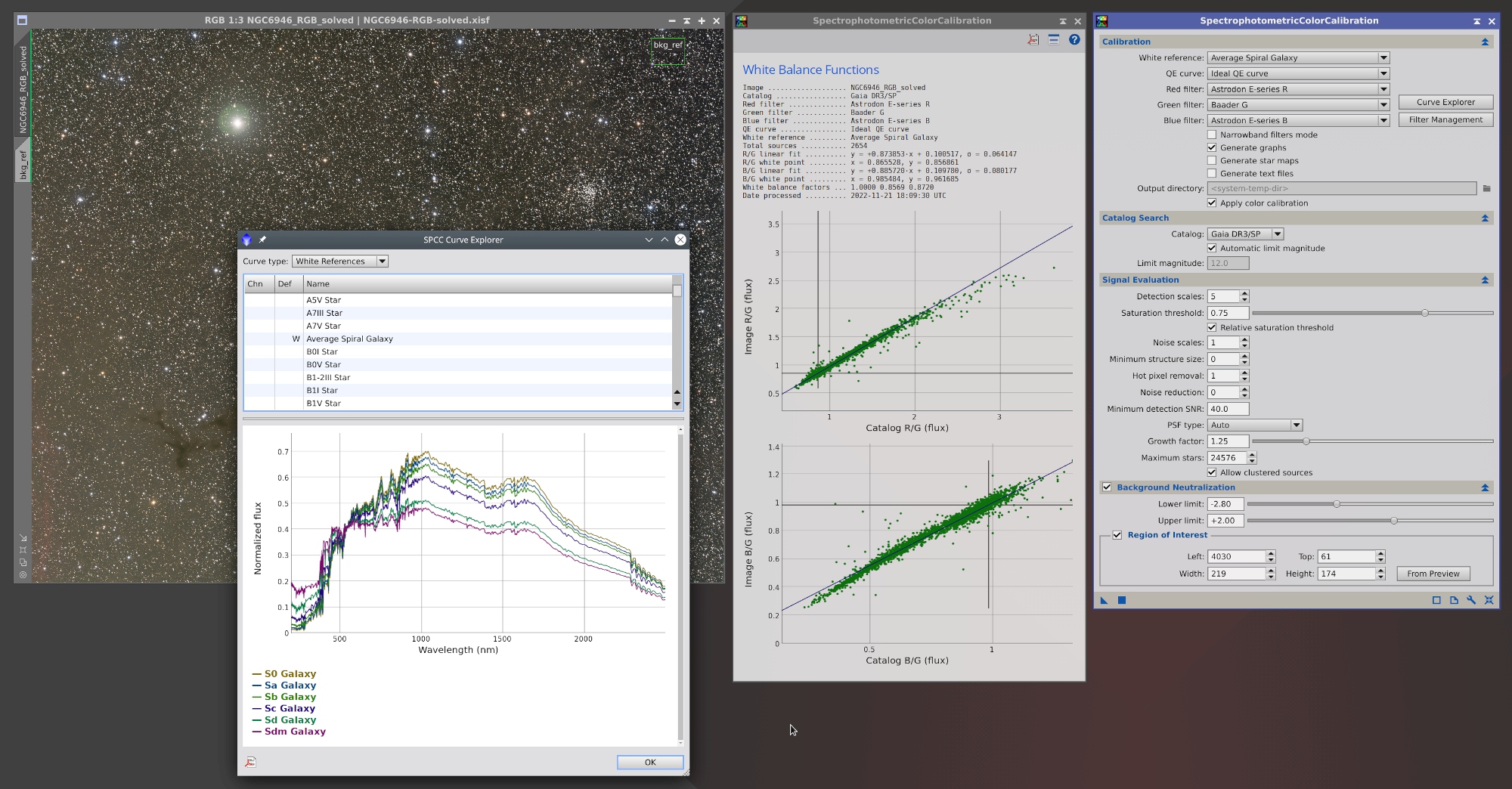1512x789 pixels.
Task: Click the diagonal arrow icon on image window sidebar
Action: point(23,537)
